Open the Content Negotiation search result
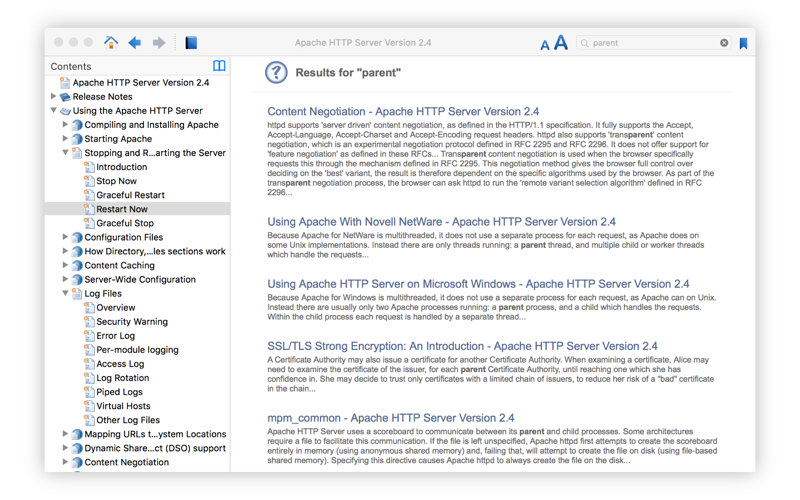 (403, 111)
